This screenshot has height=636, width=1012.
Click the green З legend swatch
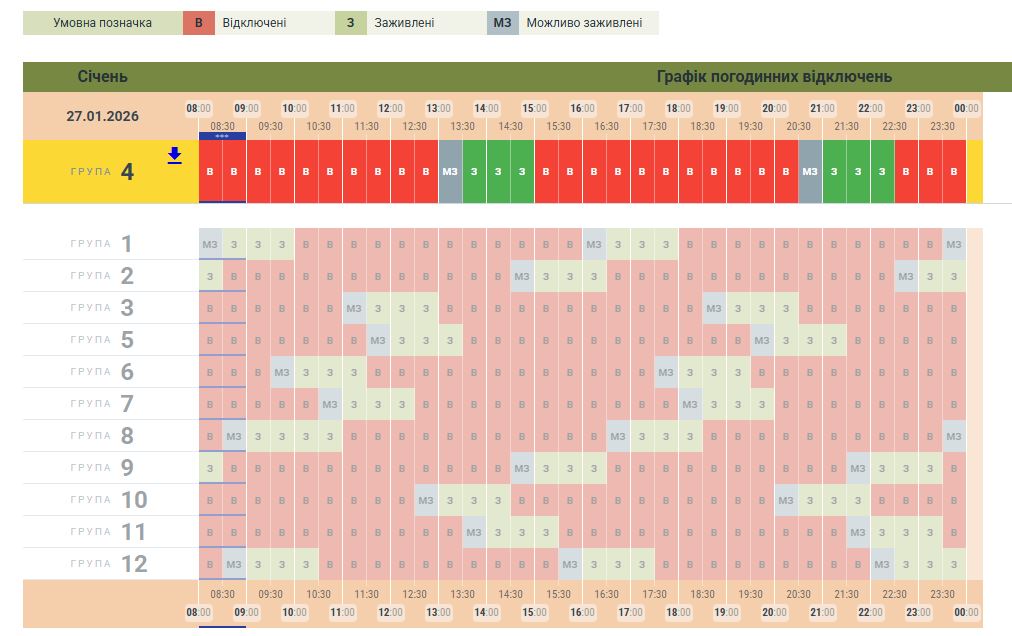pos(350,23)
